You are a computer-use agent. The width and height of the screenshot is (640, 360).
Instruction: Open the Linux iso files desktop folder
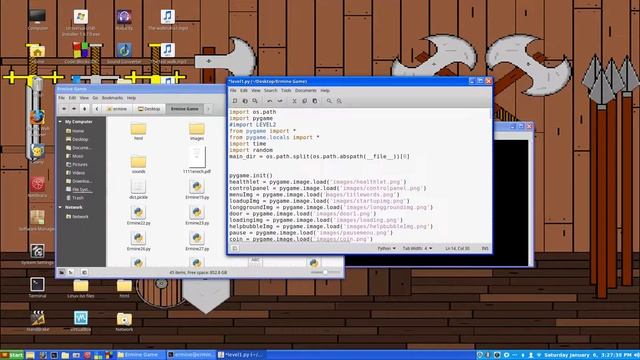80,288
